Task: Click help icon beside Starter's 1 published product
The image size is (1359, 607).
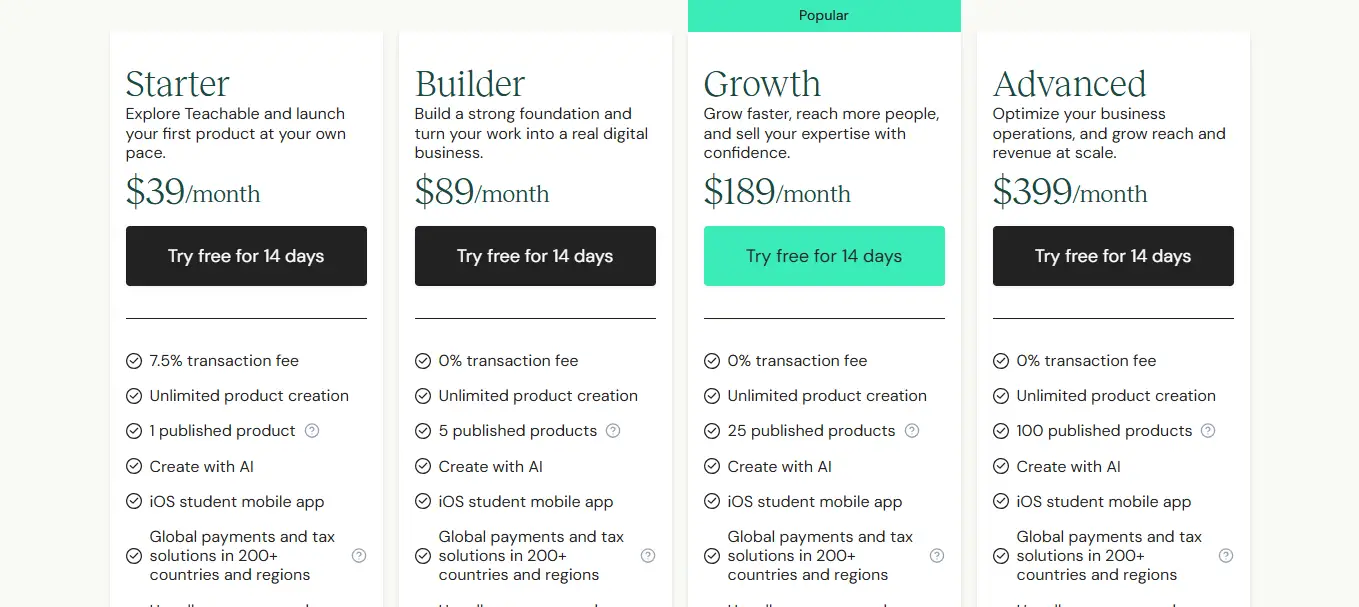Action: [x=312, y=431]
